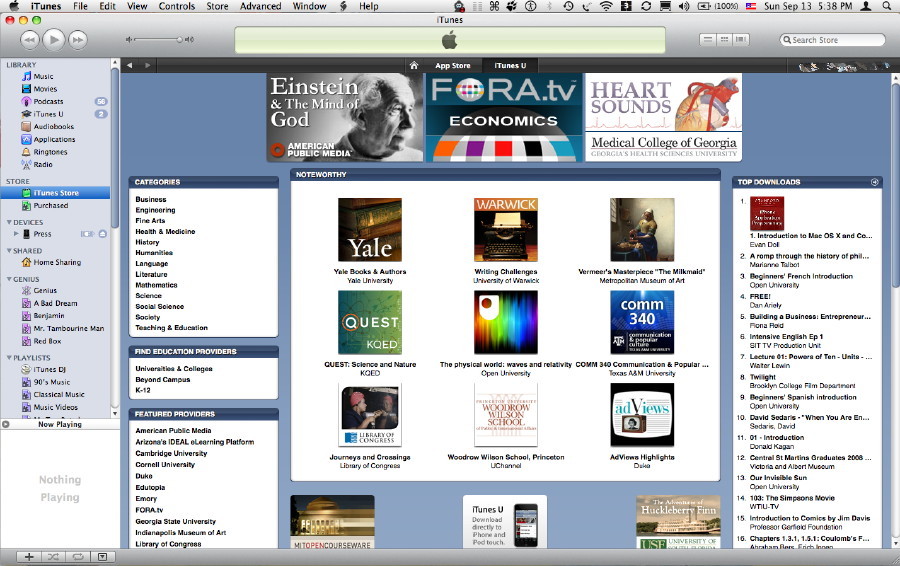The height and width of the screenshot is (566, 900).
Task: Switch to grid view
Action: click(x=724, y=40)
